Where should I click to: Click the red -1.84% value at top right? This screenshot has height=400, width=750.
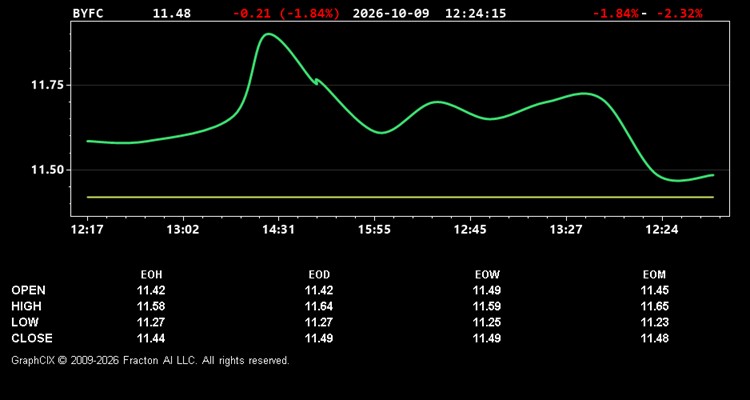click(616, 13)
